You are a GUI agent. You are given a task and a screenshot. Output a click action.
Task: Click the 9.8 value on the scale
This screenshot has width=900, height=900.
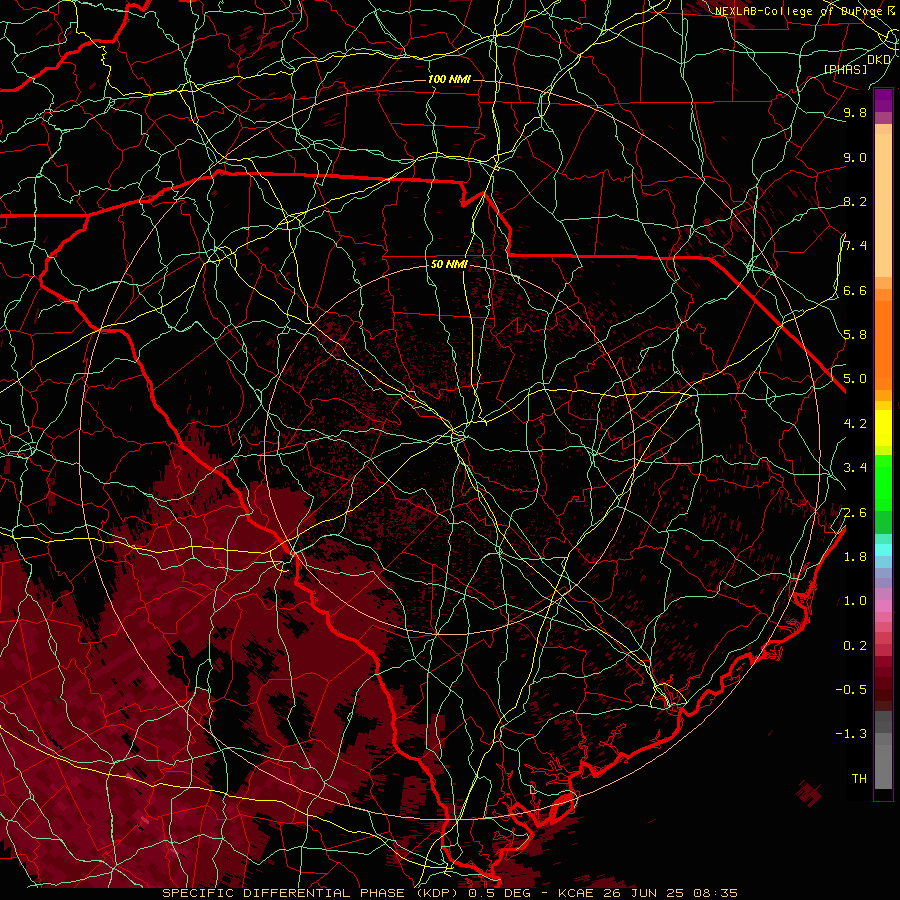[855, 112]
